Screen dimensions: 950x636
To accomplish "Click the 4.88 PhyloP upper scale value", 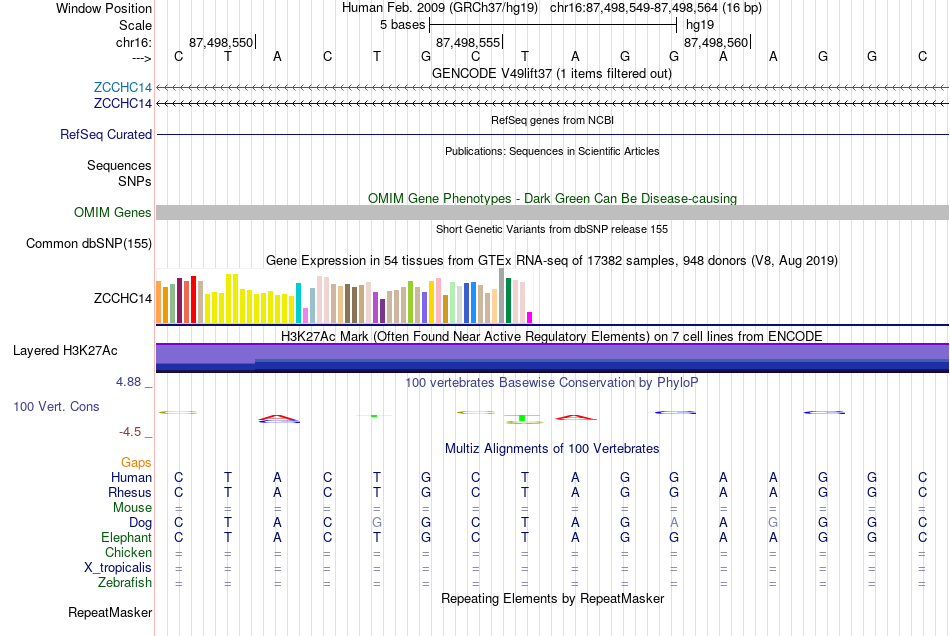I will click(128, 382).
